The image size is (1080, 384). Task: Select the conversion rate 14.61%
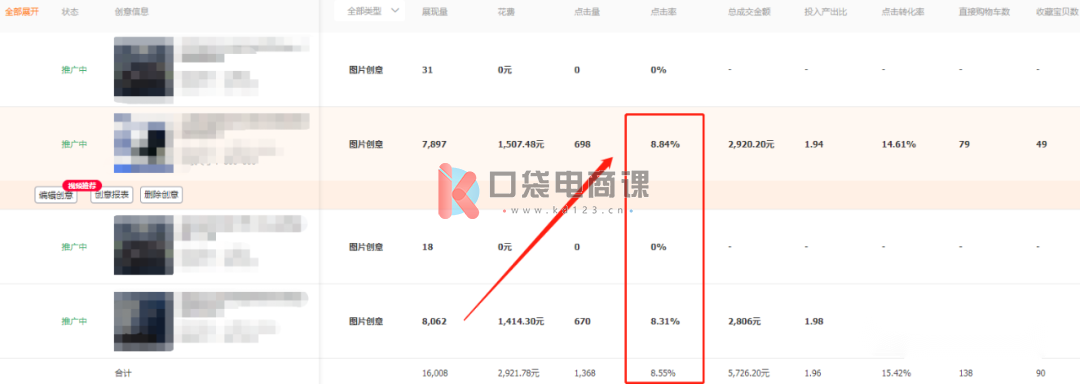pos(898,144)
